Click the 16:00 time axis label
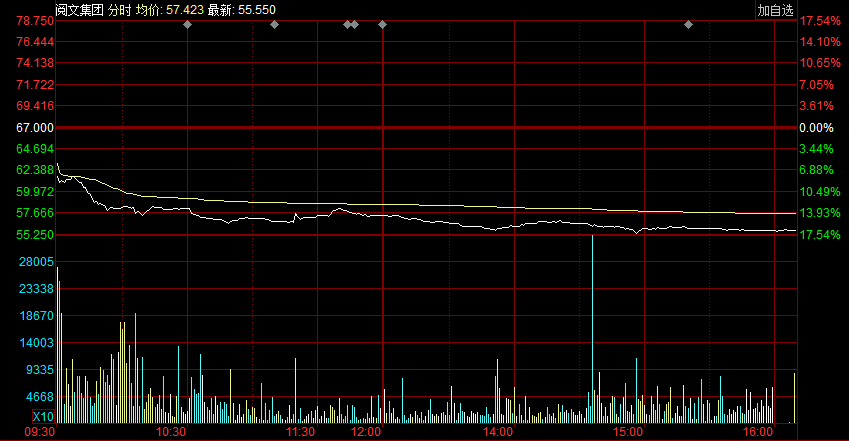Image resolution: width=849 pixels, height=441 pixels. 757,432
